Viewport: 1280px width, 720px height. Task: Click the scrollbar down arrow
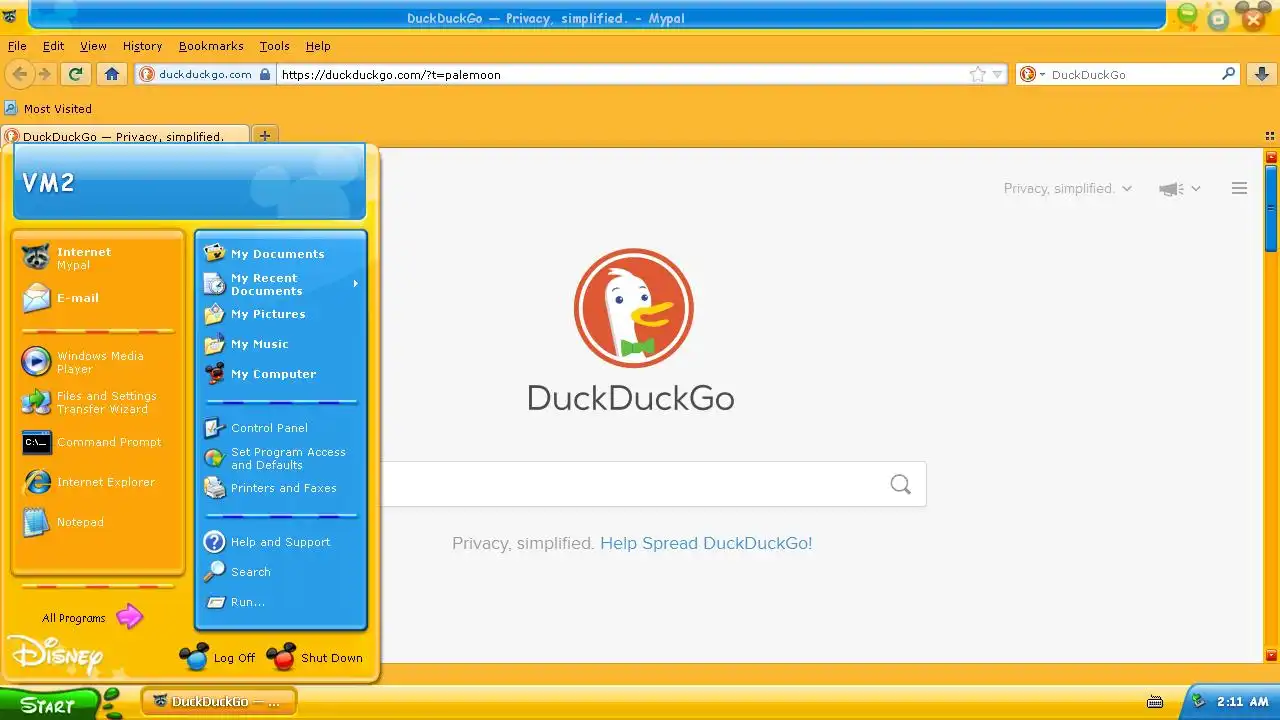(x=1272, y=655)
